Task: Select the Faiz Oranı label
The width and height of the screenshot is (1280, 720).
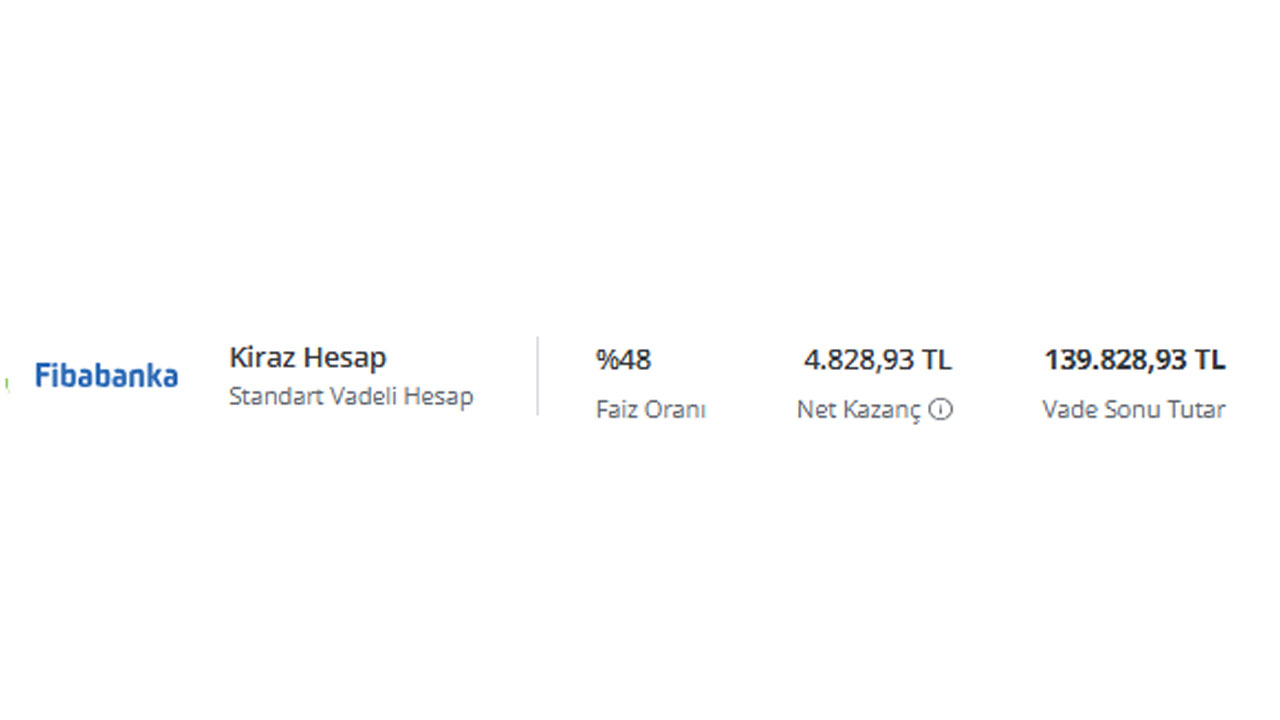Action: point(651,409)
